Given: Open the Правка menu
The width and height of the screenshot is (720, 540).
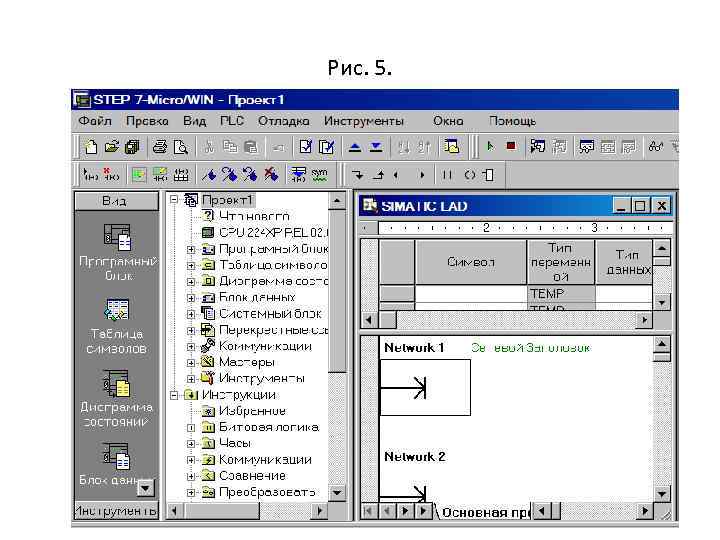Looking at the screenshot, I should [147, 121].
